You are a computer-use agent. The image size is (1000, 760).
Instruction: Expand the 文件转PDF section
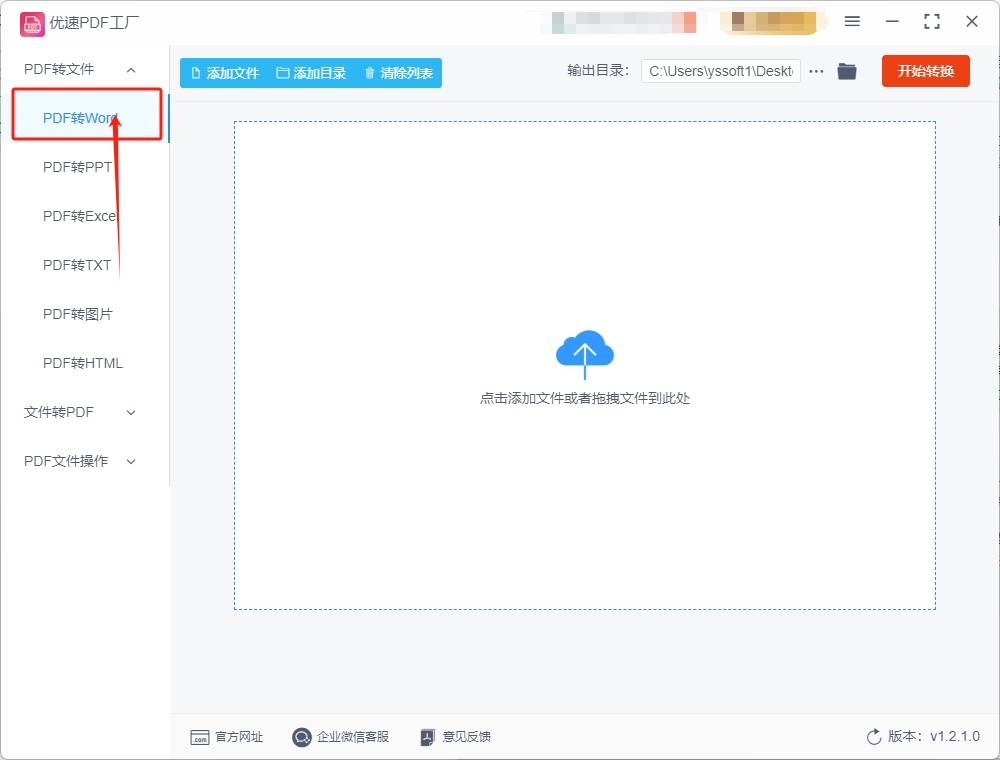point(80,413)
